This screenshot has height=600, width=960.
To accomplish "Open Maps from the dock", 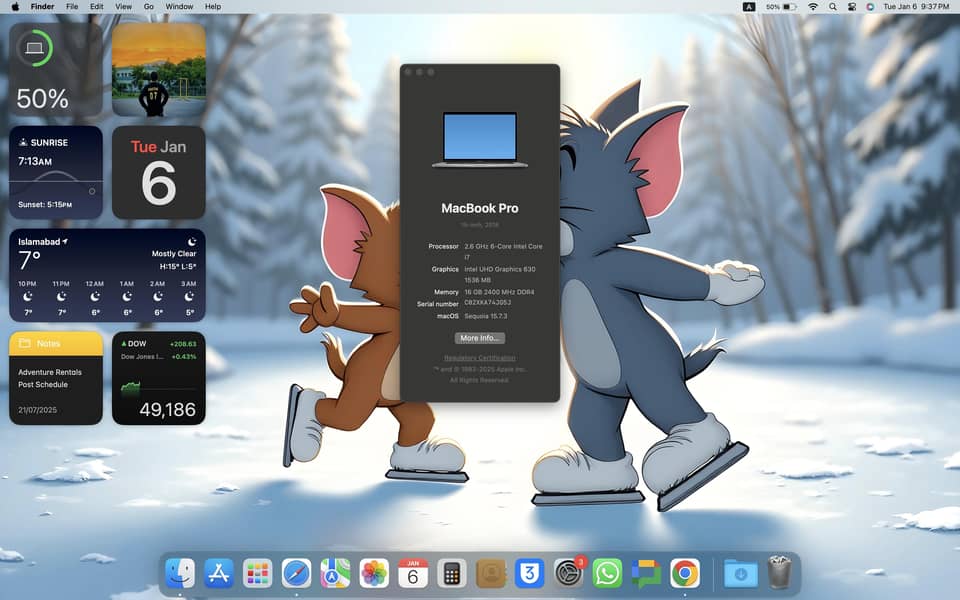I will [335, 573].
